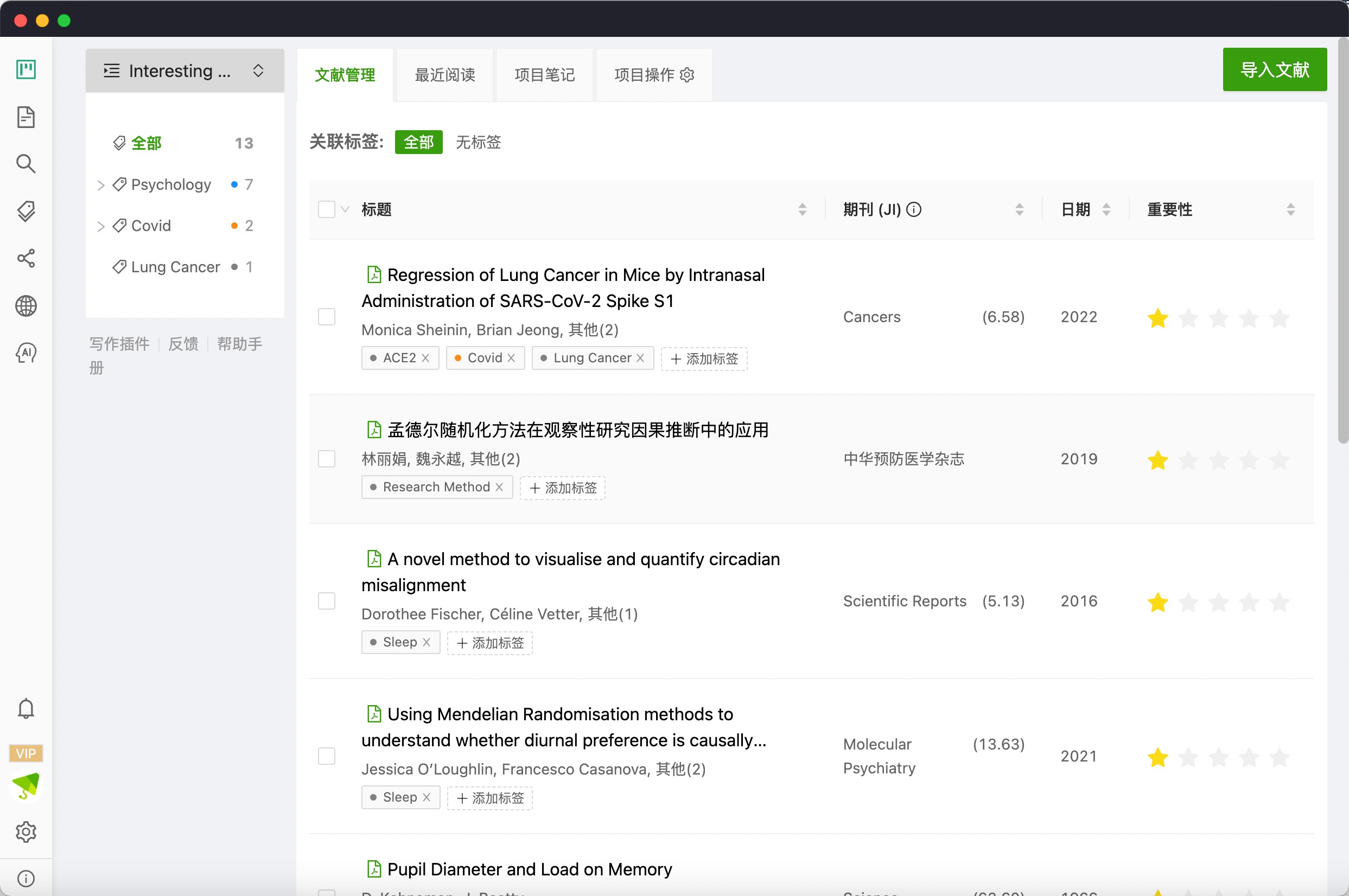The height and width of the screenshot is (896, 1349).
Task: Add tag to Mendelian Randomisation paper
Action: coord(490,798)
